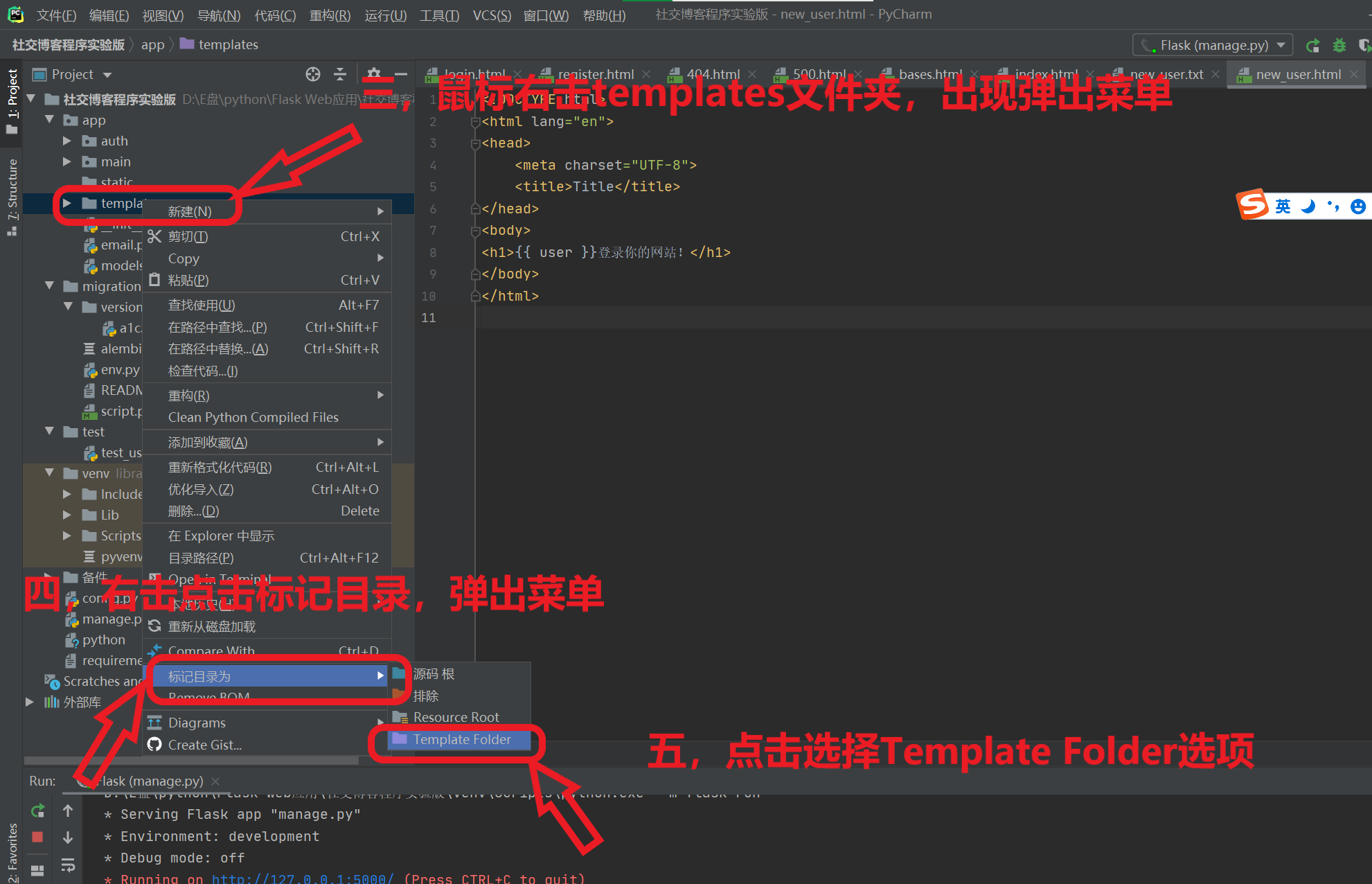Viewport: 1372px width, 884px height.
Task: Expand the auth folder in project tree
Action: click(67, 141)
